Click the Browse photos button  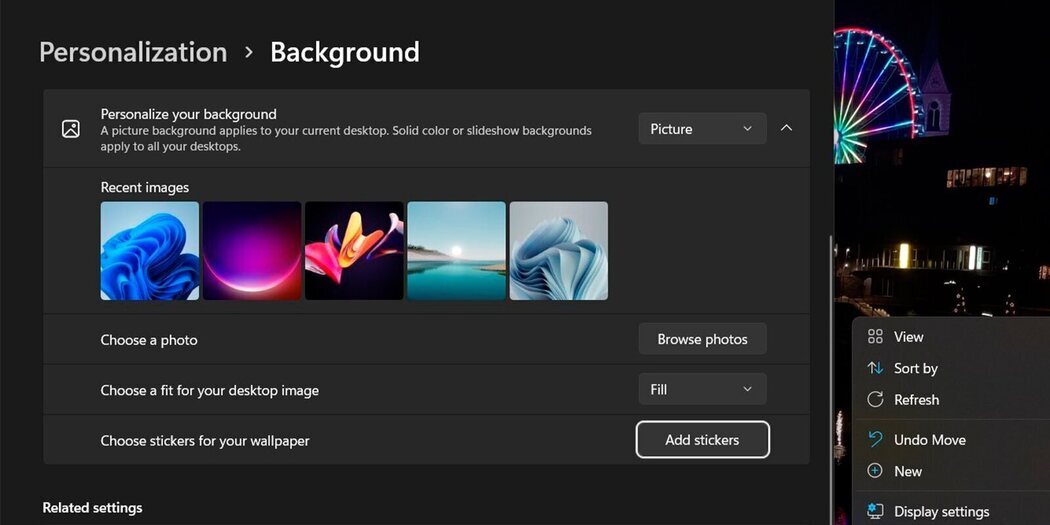[x=702, y=340]
